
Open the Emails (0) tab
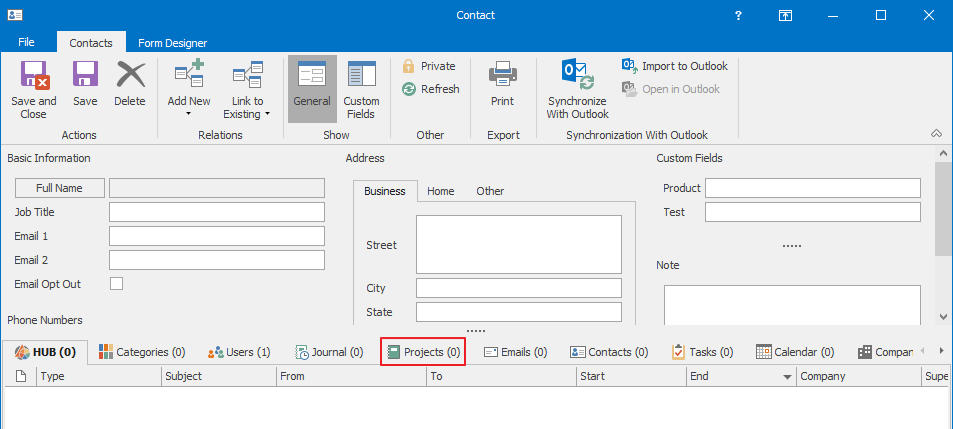(516, 352)
